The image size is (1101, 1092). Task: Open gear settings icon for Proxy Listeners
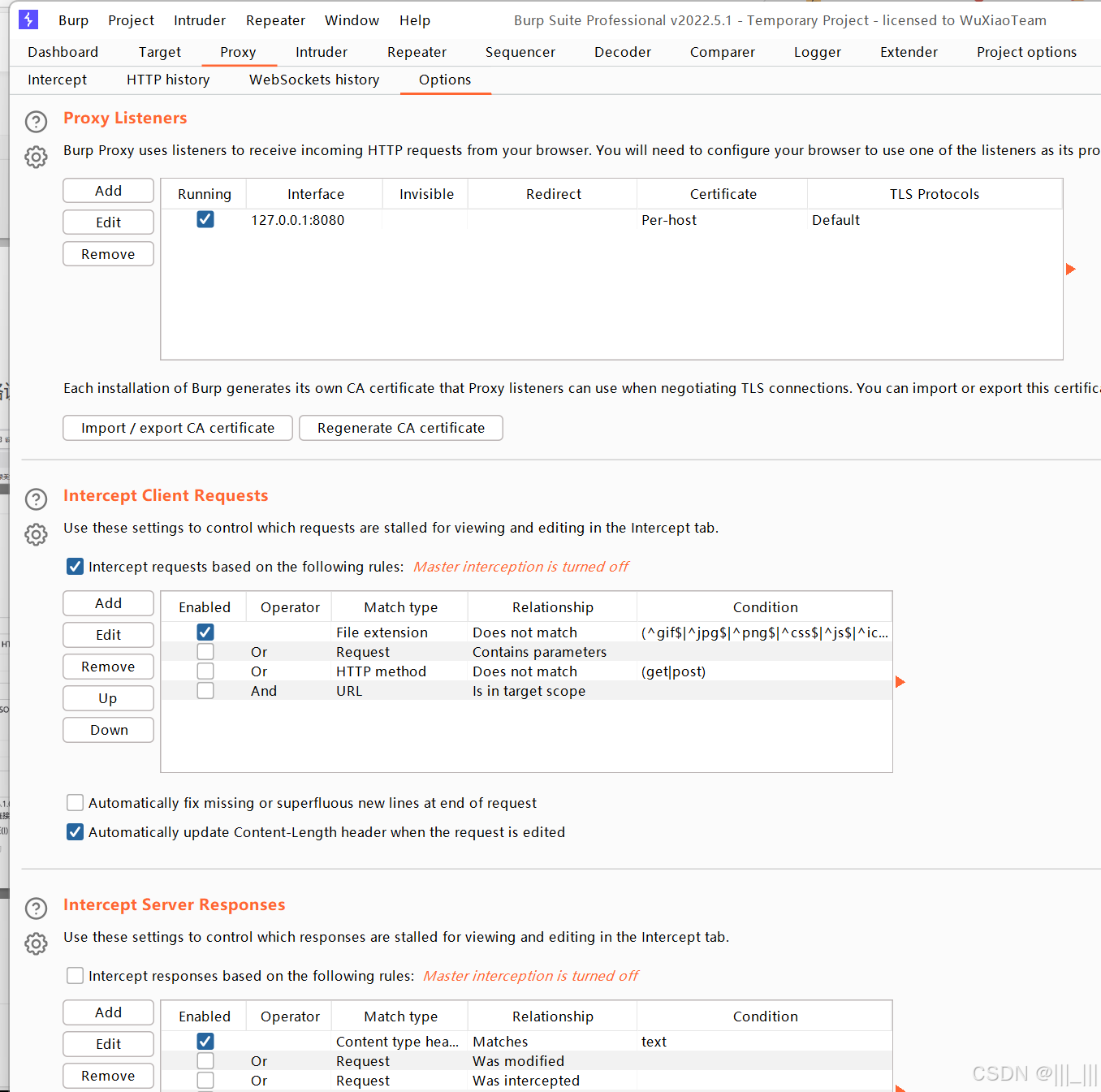[37, 157]
